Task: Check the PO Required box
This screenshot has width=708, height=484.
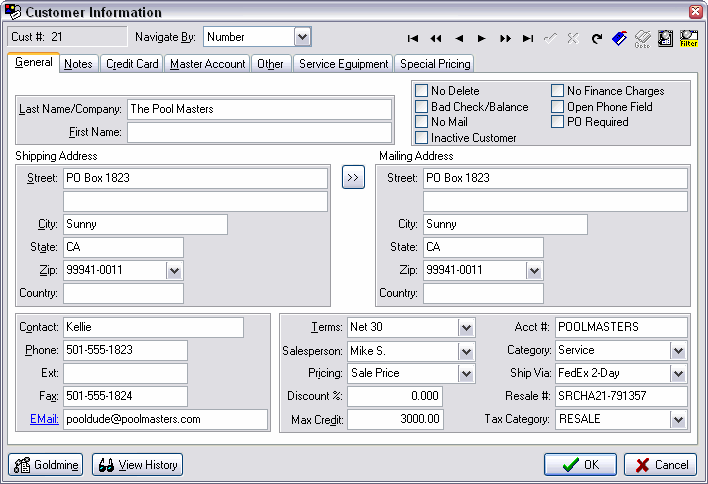Action: click(x=557, y=122)
